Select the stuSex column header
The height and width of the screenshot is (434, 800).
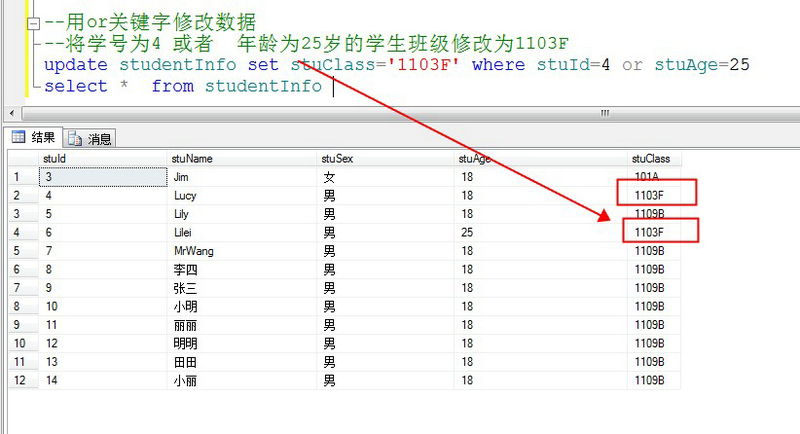[x=385, y=159]
